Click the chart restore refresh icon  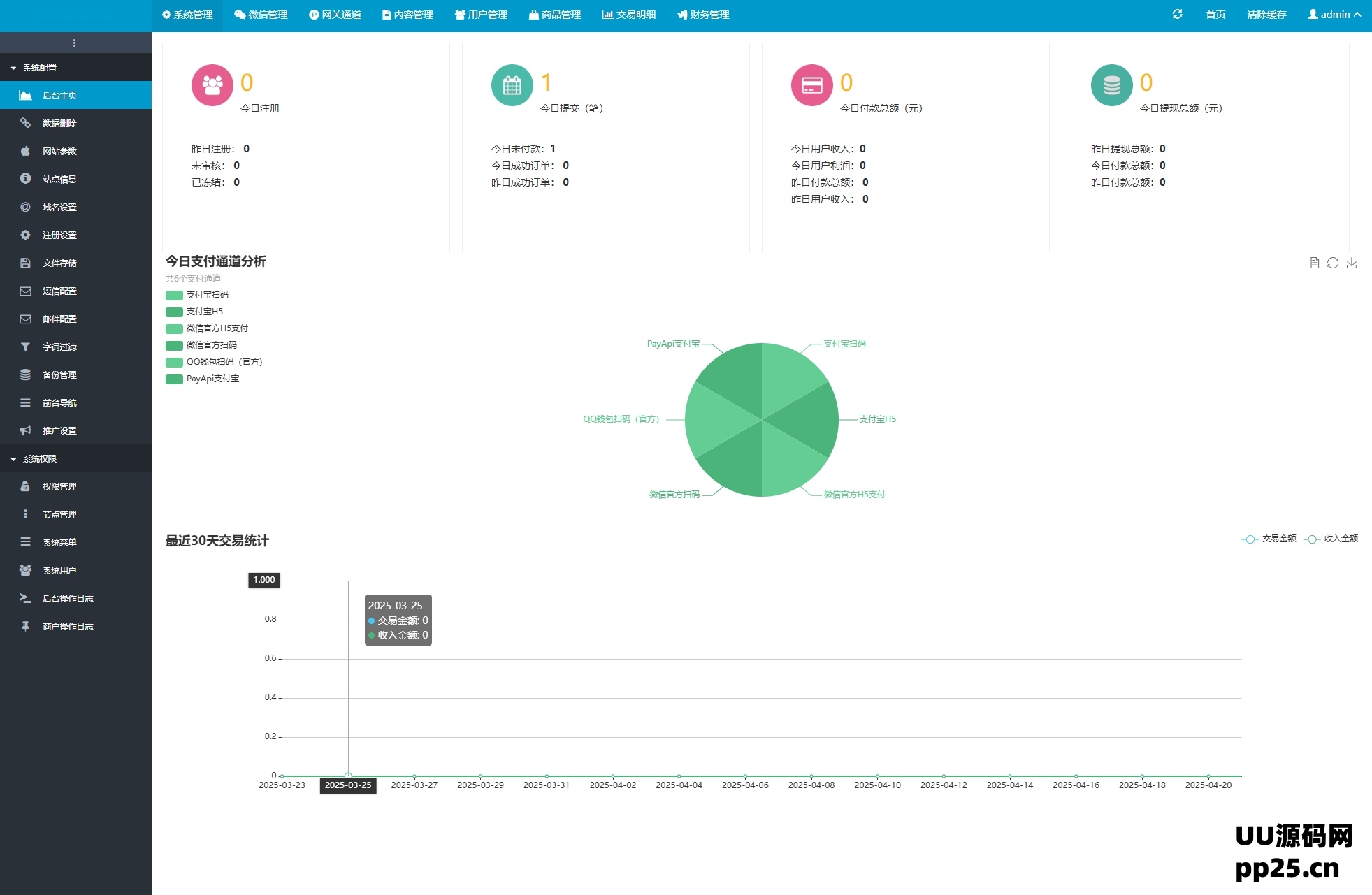[x=1333, y=263]
